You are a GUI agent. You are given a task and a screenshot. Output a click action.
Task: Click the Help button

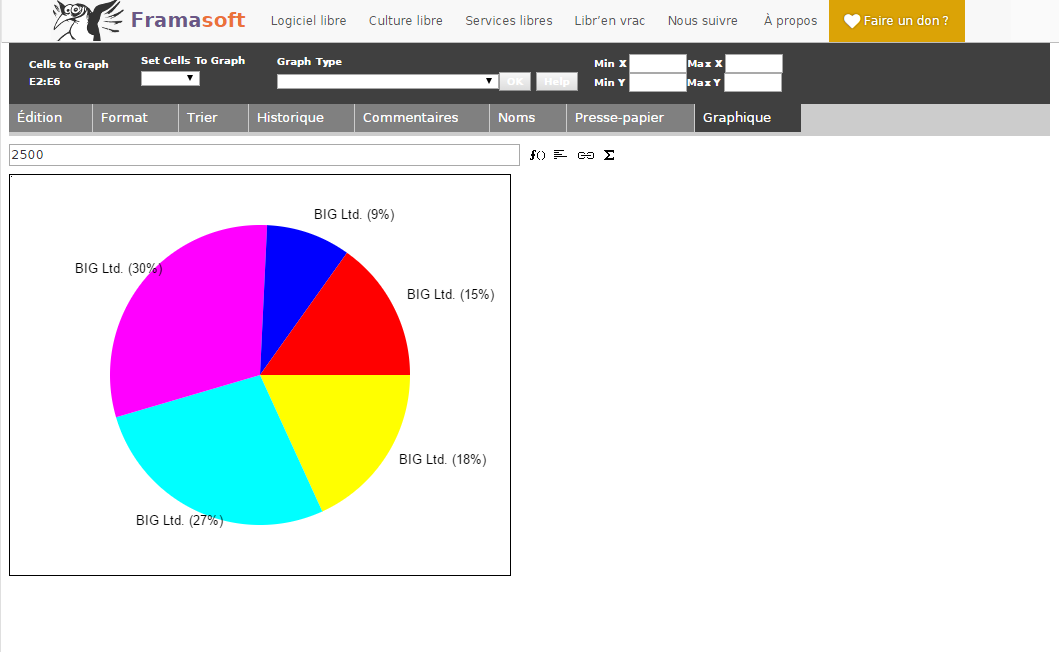coord(556,82)
